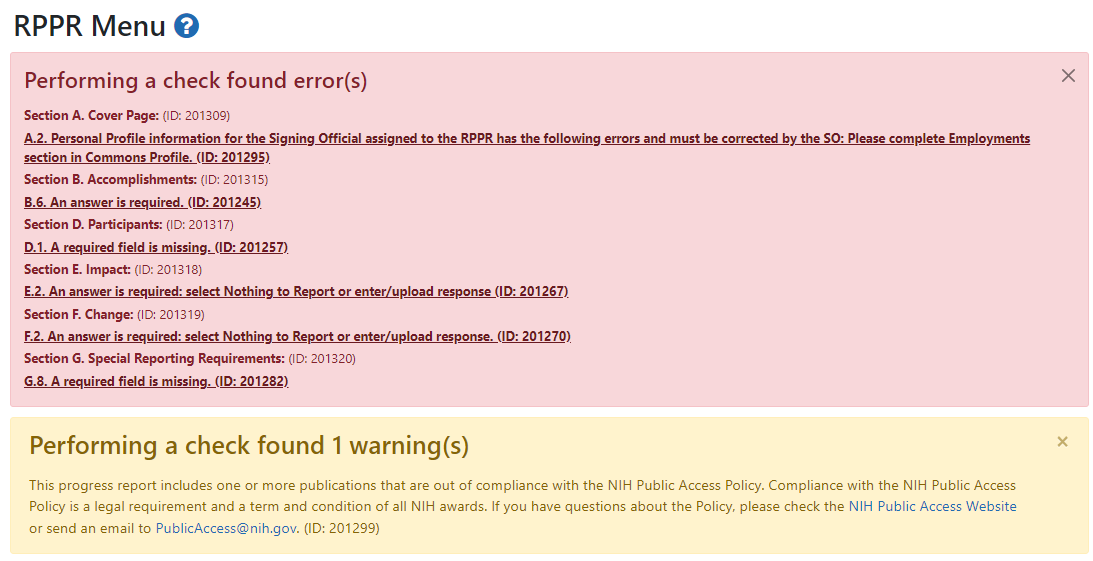Click the RPPR Menu page heading
1093x561 pixels.
[90, 26]
